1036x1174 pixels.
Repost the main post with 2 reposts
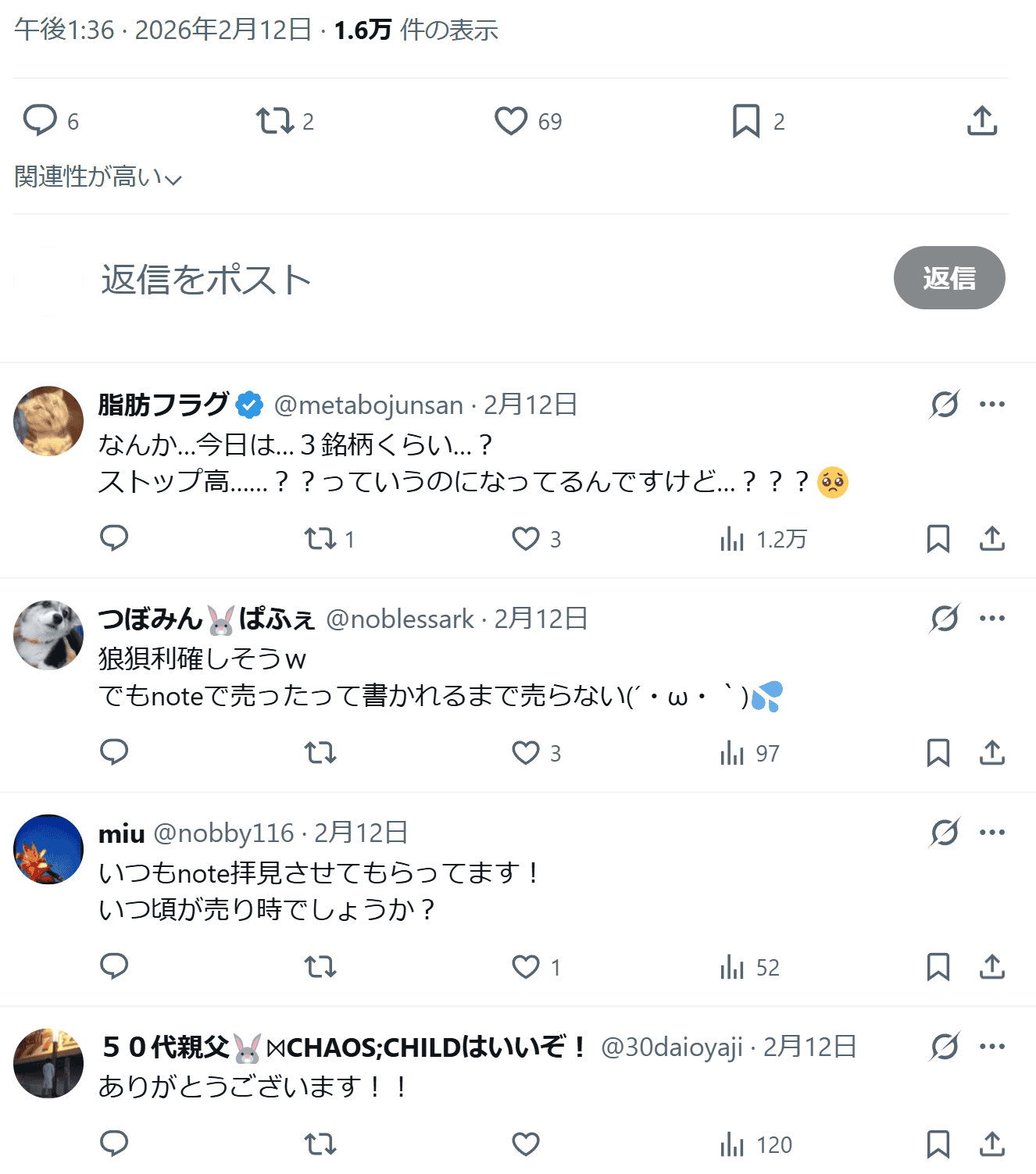click(x=274, y=121)
